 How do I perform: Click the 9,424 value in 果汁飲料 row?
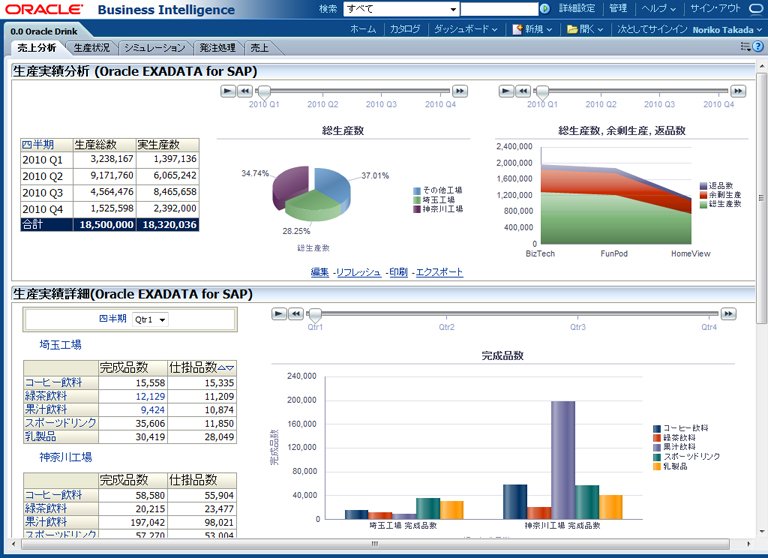point(153,410)
